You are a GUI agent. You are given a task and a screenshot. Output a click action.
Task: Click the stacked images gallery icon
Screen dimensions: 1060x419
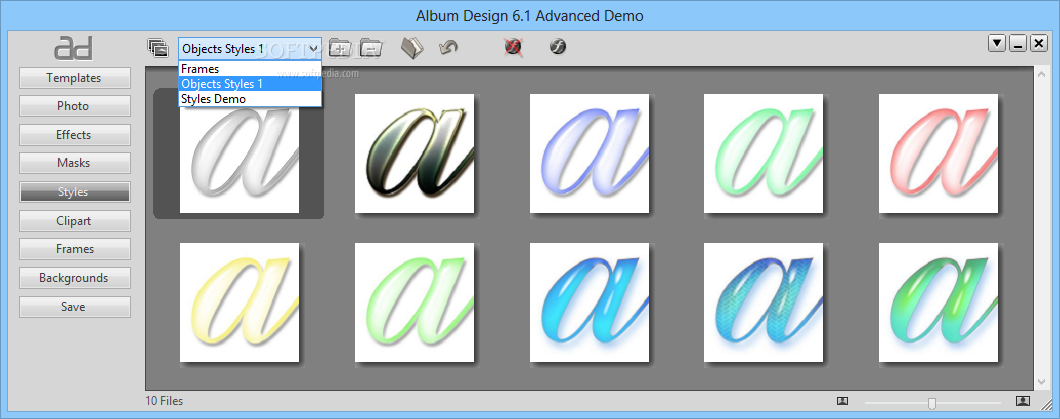(x=158, y=47)
